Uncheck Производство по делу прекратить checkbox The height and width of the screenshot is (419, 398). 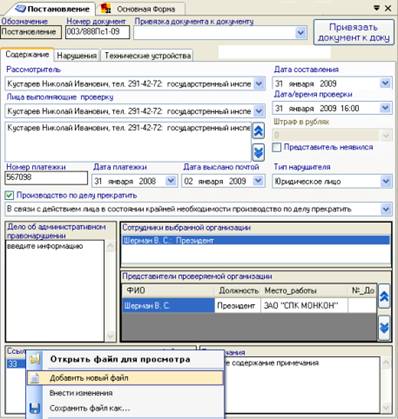(x=10, y=195)
